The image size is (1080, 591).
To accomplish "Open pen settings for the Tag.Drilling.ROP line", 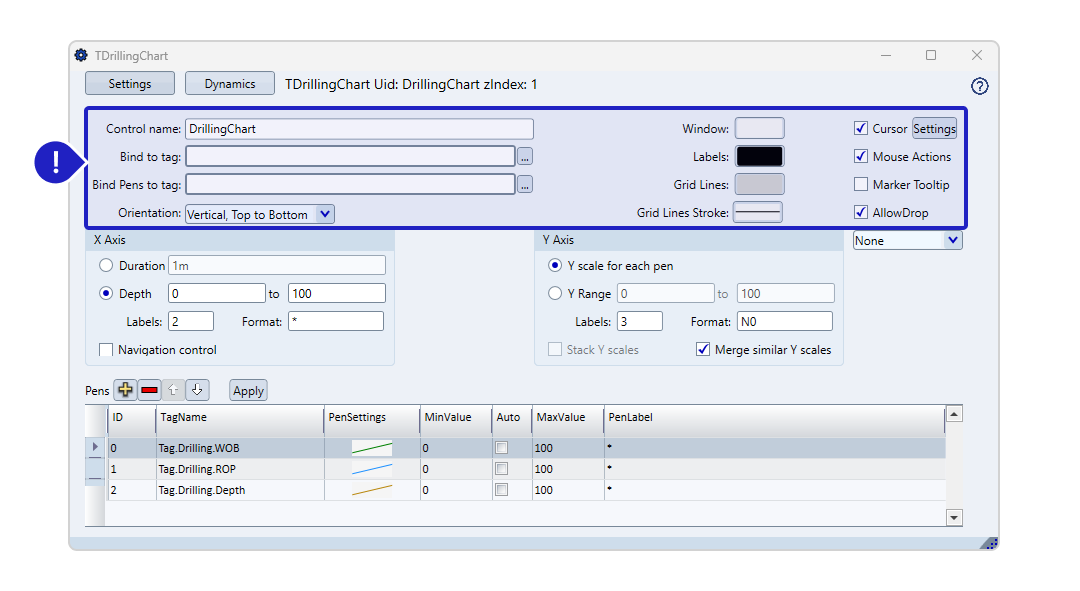I will (371, 469).
